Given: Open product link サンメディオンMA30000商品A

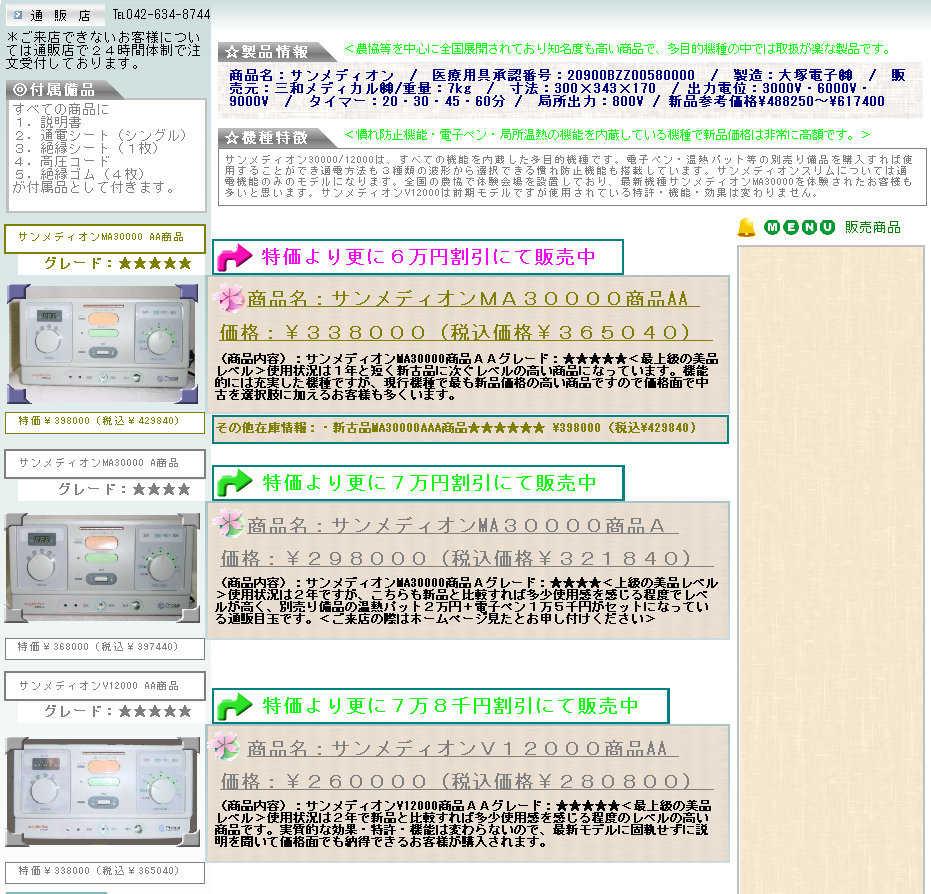Looking at the screenshot, I should [x=463, y=525].
